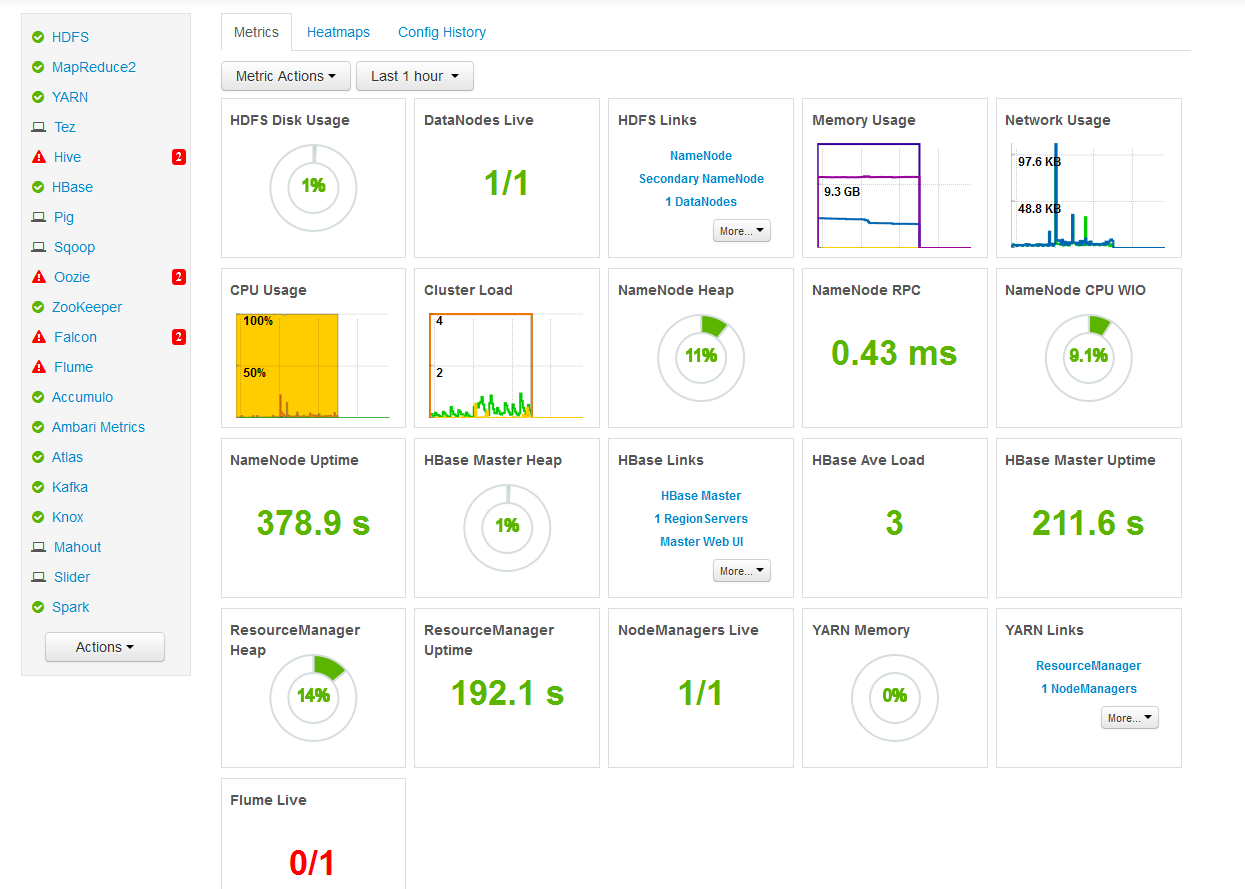The image size is (1245, 889).
Task: Expand the More... dropdown under HDFS Links
Action: point(741,230)
